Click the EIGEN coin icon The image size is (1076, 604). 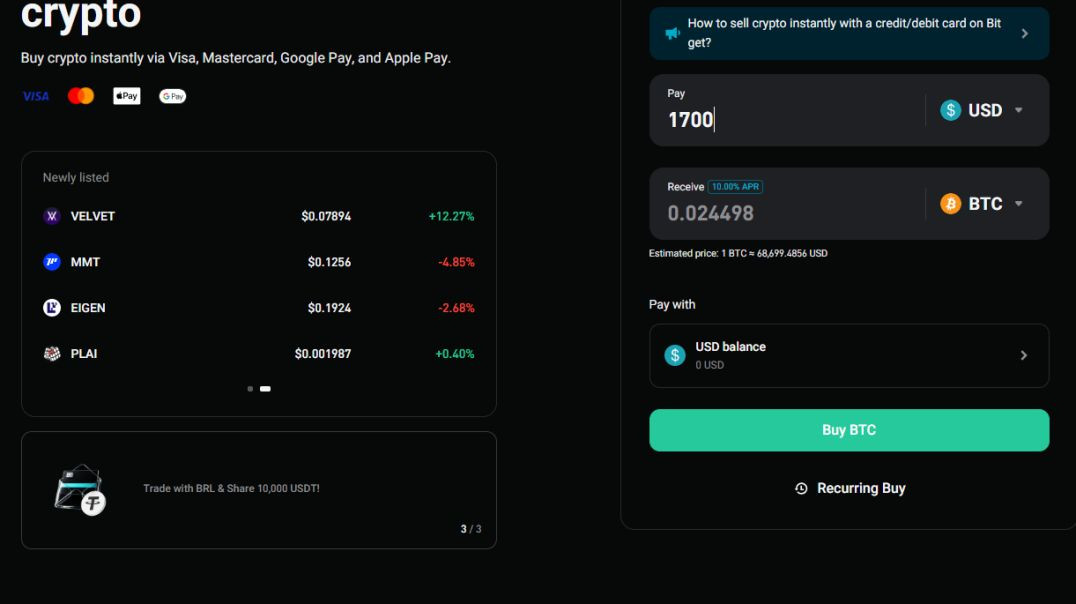(x=52, y=307)
